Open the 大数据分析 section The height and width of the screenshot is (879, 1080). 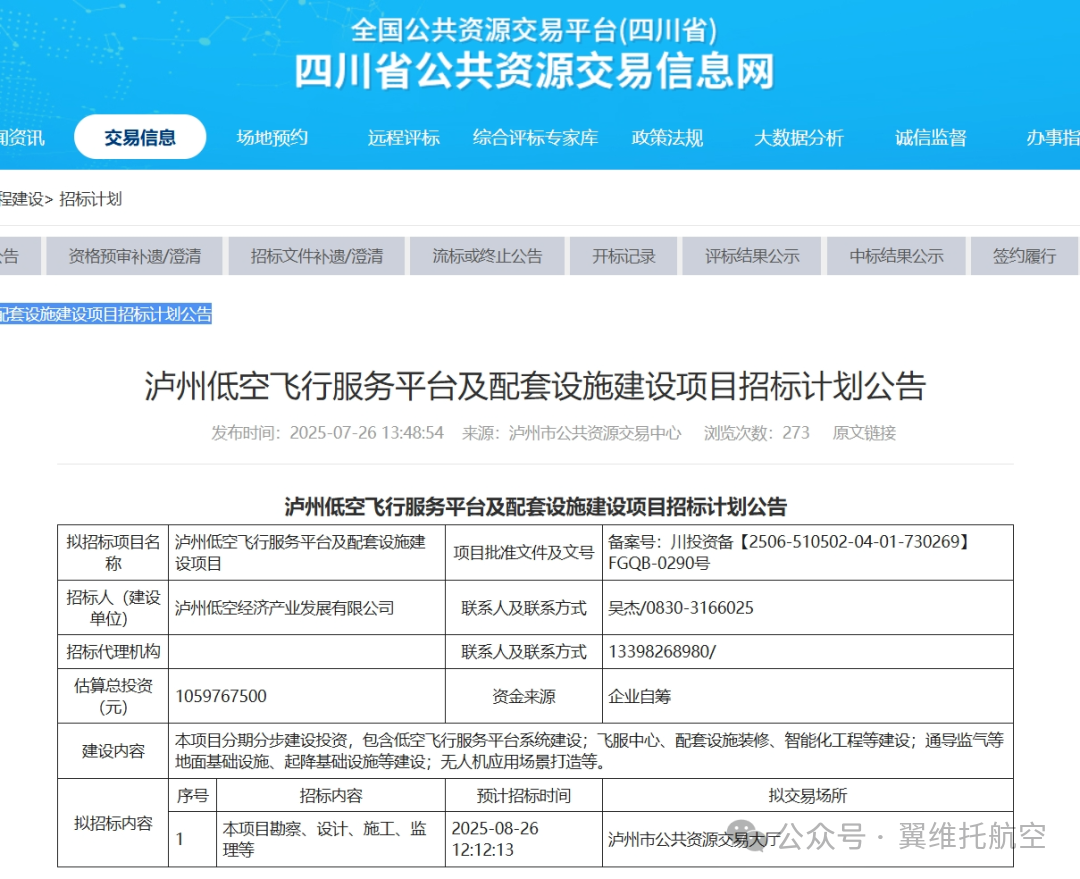click(800, 138)
